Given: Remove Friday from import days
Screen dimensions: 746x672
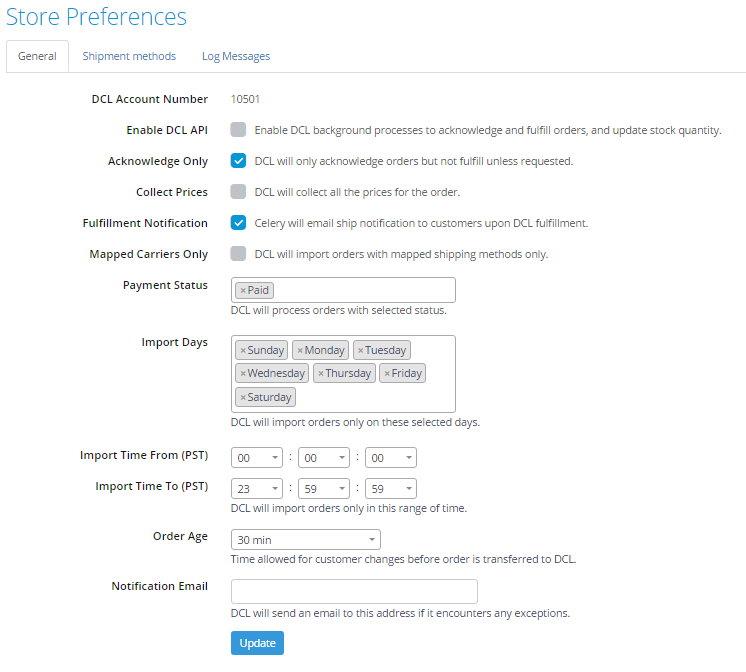Looking at the screenshot, I should pyautogui.click(x=387, y=373).
